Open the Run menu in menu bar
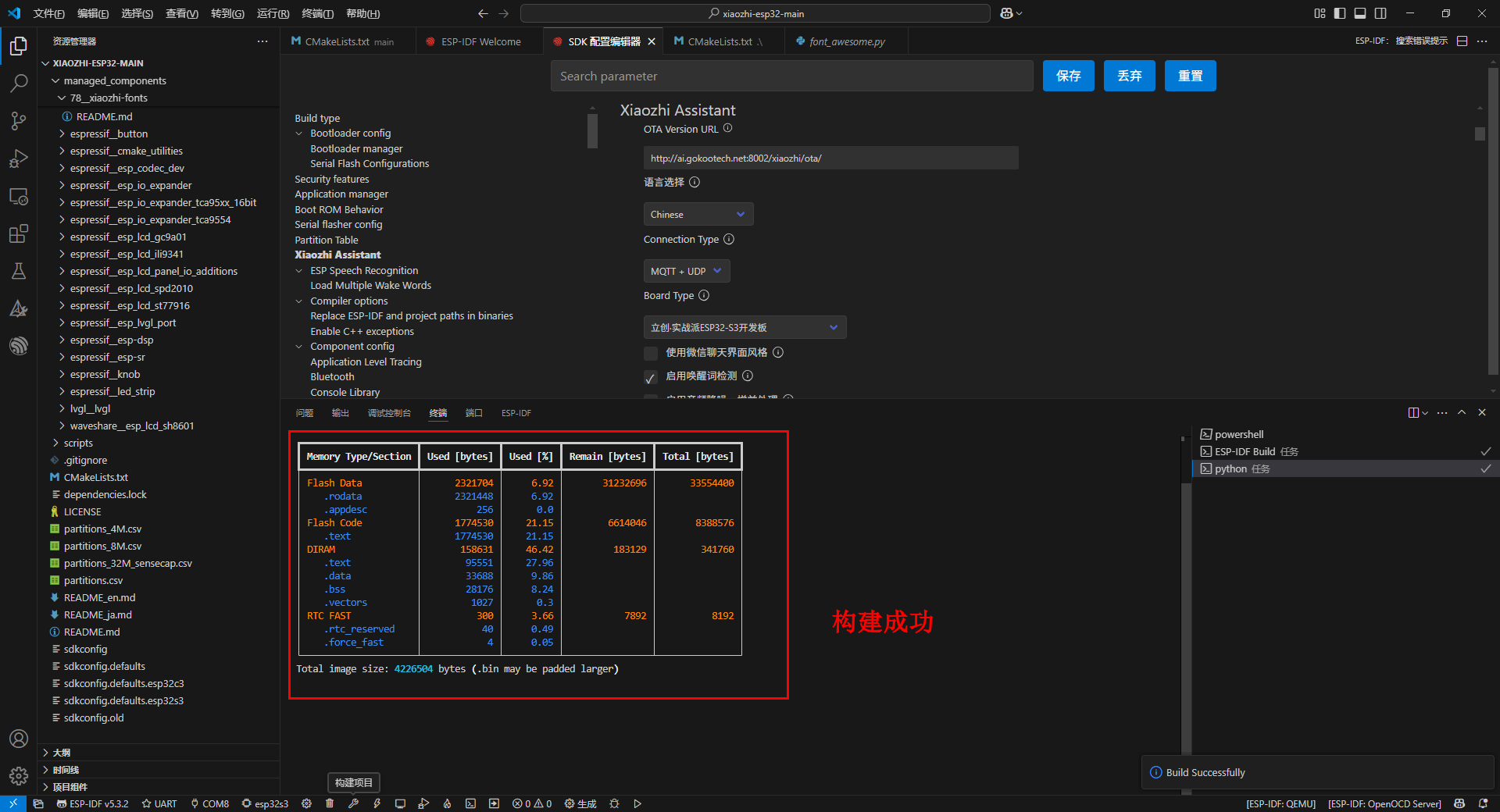This screenshot has width=1500, height=812. 273,13
